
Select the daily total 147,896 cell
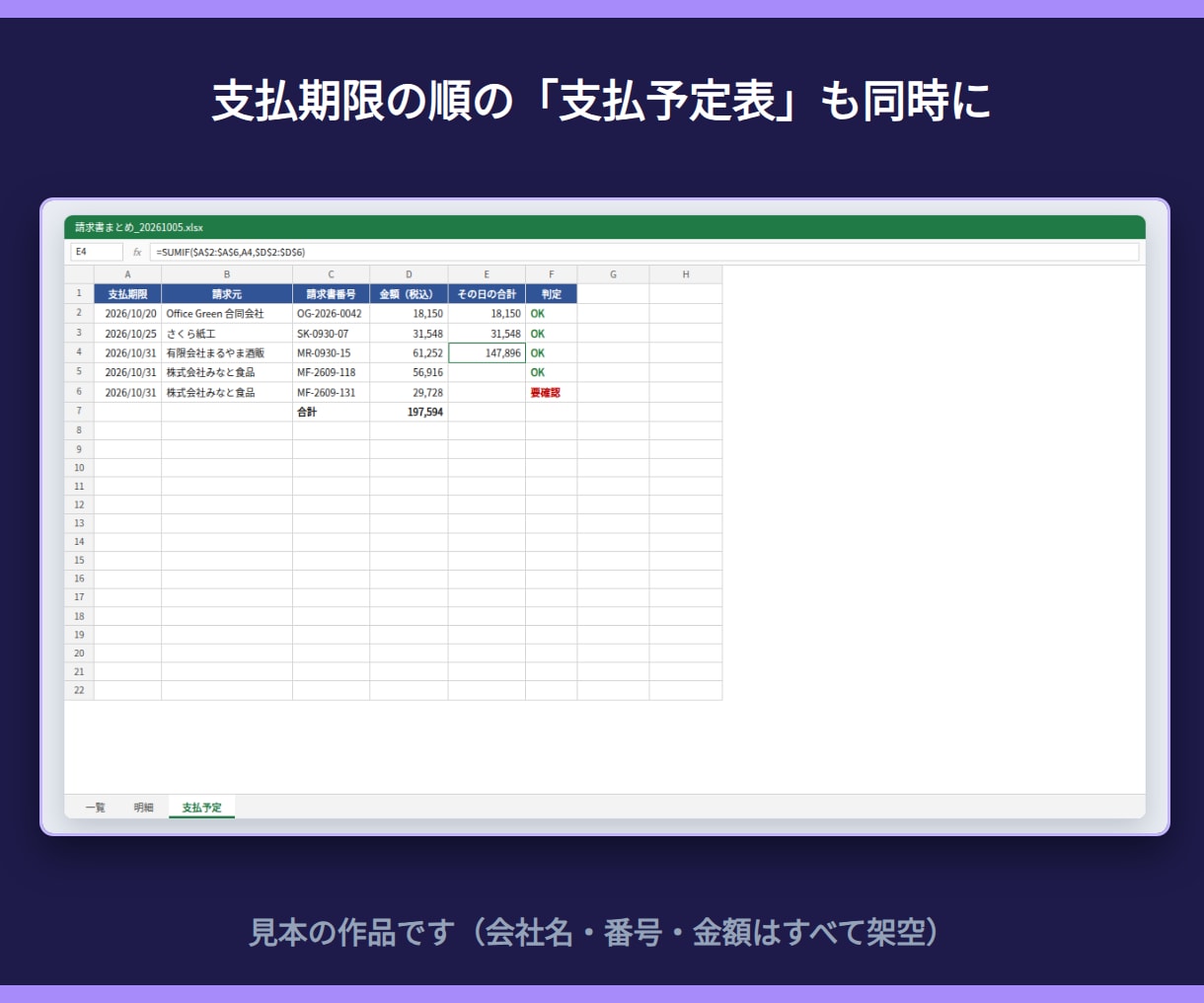click(x=487, y=352)
